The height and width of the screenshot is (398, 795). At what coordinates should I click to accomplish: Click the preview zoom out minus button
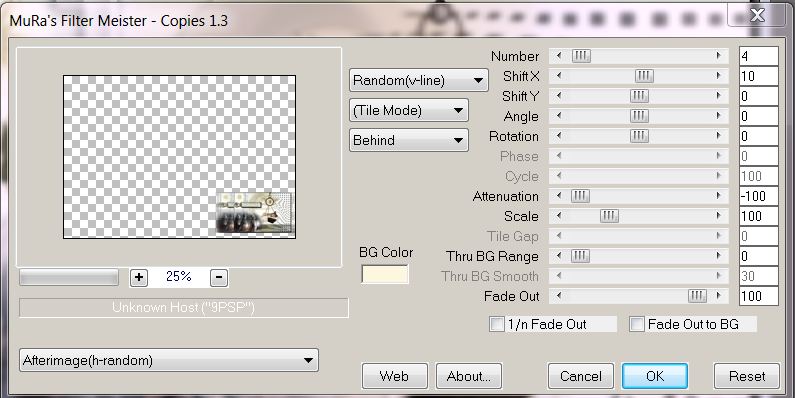click(x=219, y=277)
